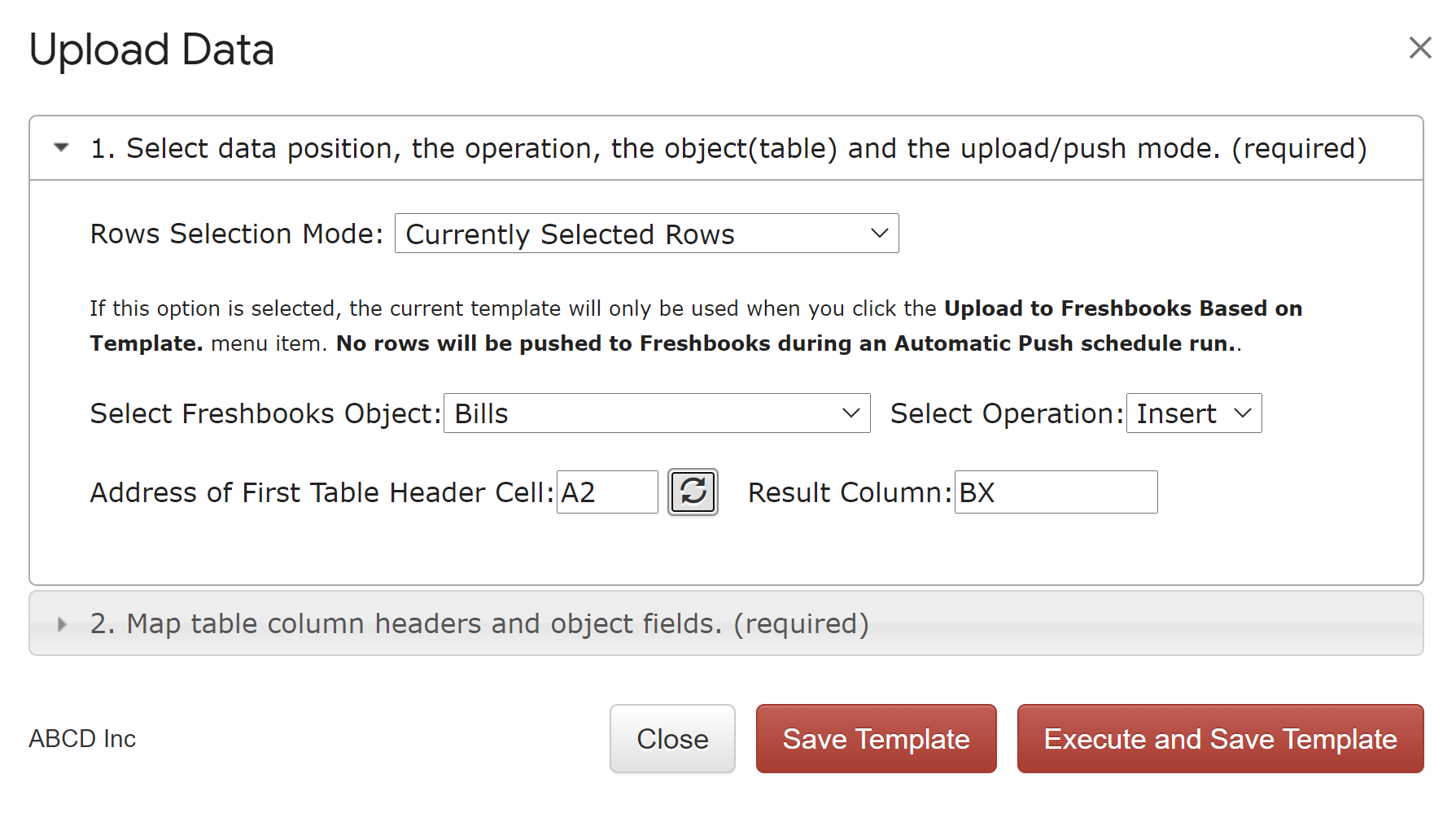1456x835 pixels.
Task: Click the Result Column input field
Action: (1056, 492)
